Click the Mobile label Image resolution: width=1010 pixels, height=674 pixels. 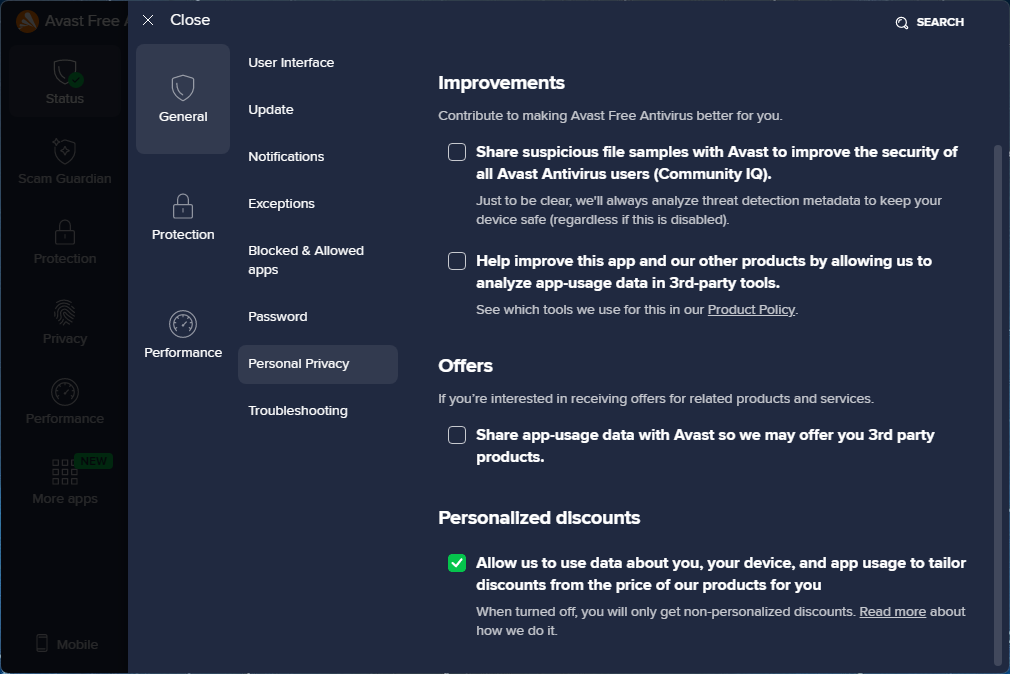[x=77, y=644]
